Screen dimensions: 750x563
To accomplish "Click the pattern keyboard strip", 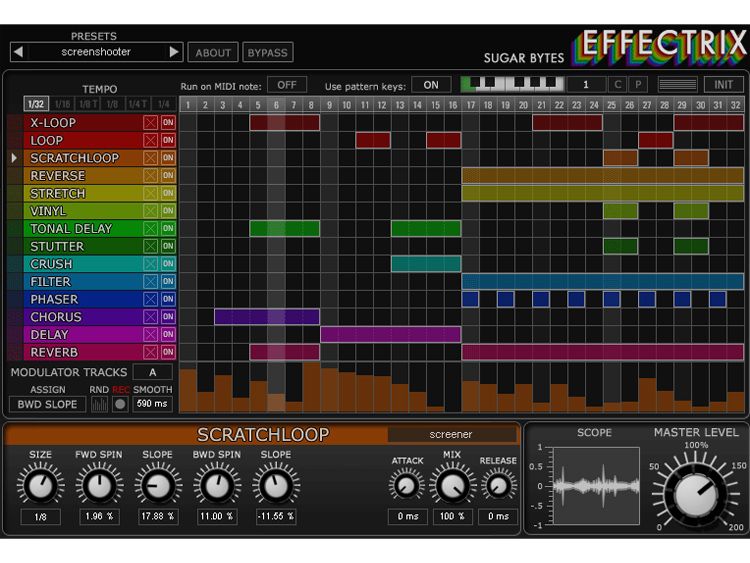I will coord(512,84).
